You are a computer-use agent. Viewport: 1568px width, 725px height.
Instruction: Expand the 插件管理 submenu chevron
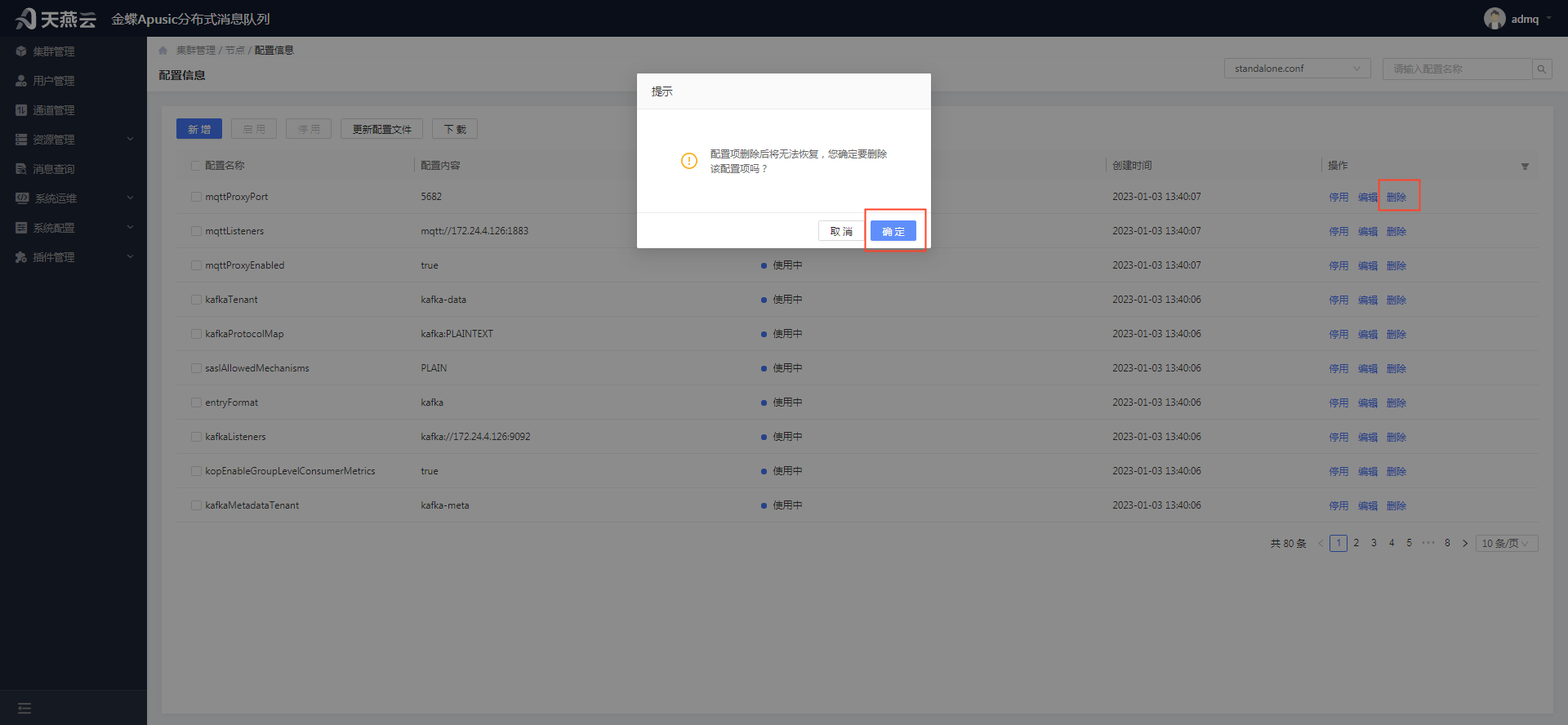(130, 257)
